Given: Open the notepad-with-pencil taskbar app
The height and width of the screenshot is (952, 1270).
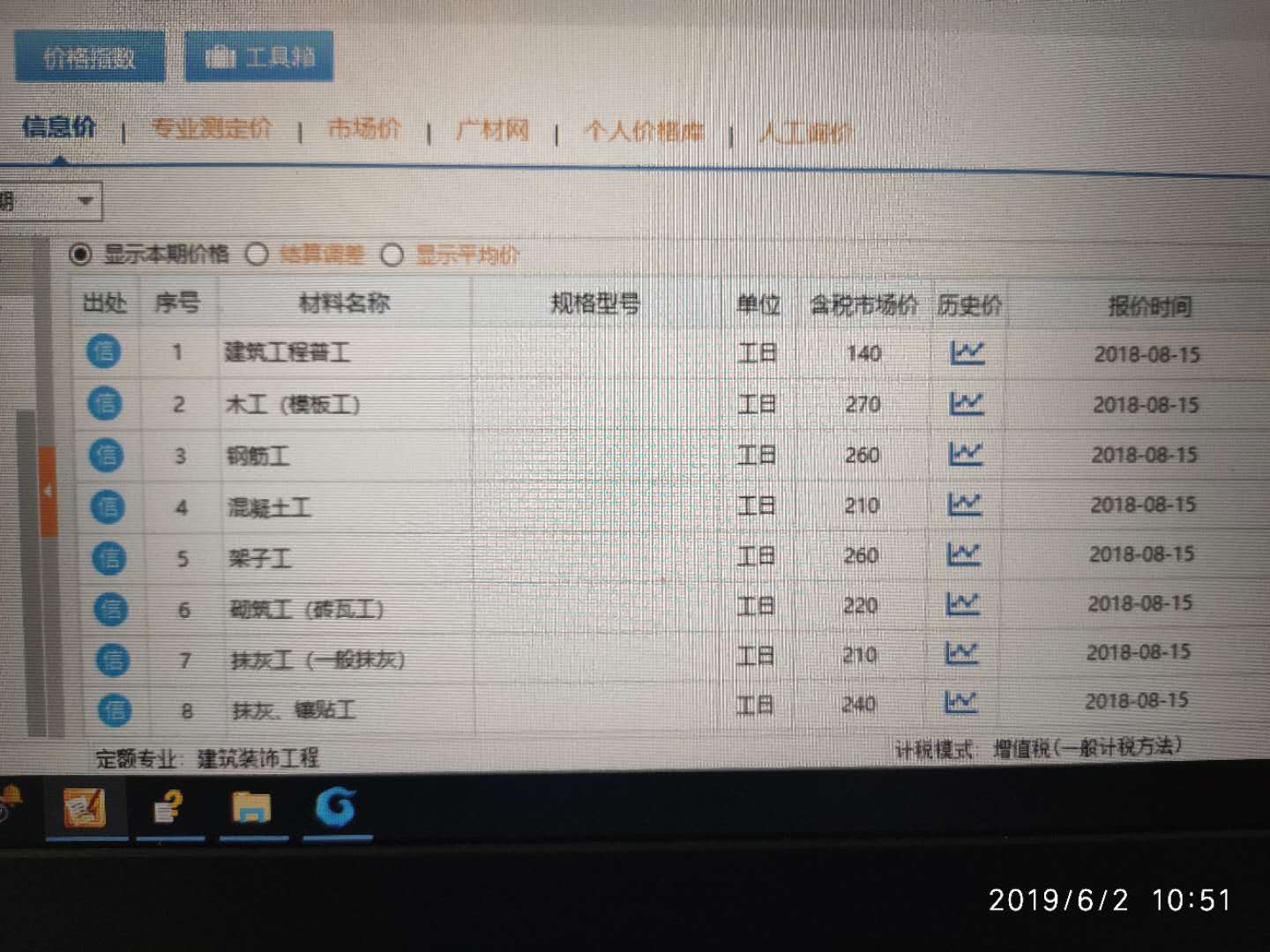Looking at the screenshot, I should click(86, 807).
